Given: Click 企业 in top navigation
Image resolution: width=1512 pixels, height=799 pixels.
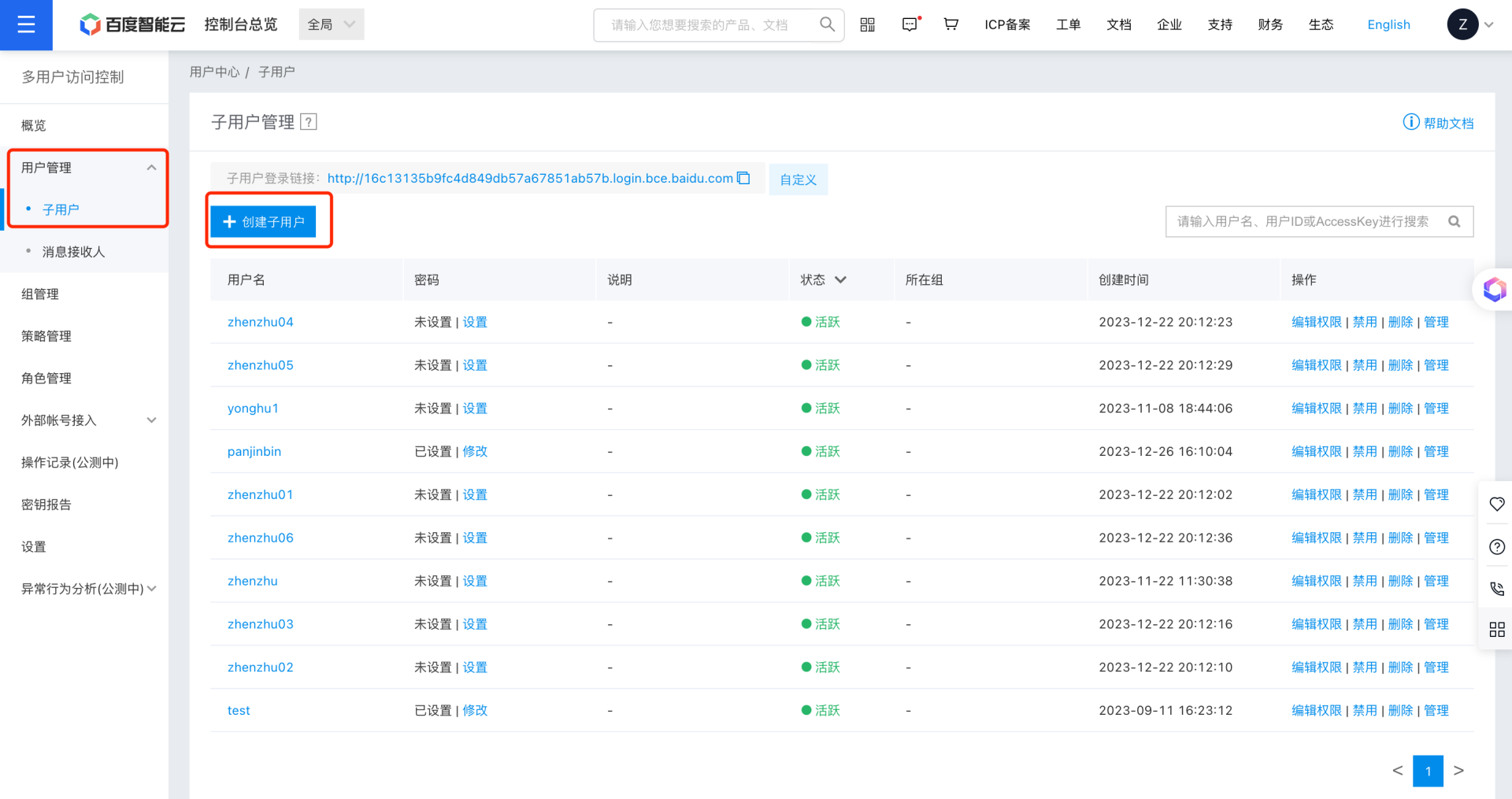Looking at the screenshot, I should coord(1169,24).
